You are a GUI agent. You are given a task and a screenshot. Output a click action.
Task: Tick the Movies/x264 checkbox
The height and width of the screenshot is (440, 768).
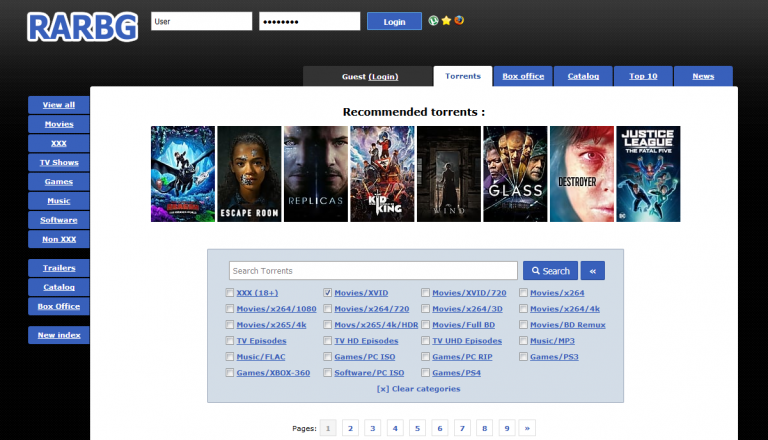click(523, 293)
